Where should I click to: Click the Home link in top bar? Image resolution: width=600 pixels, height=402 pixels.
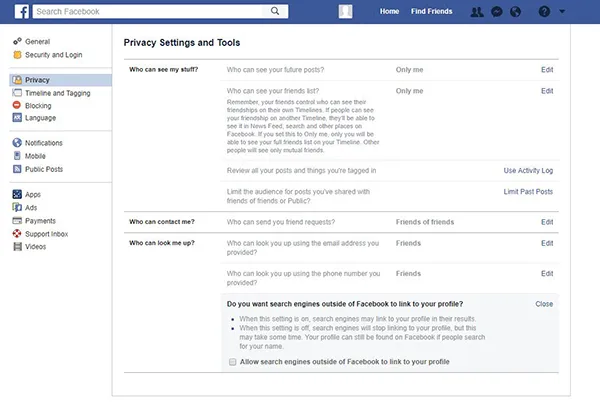coord(390,12)
